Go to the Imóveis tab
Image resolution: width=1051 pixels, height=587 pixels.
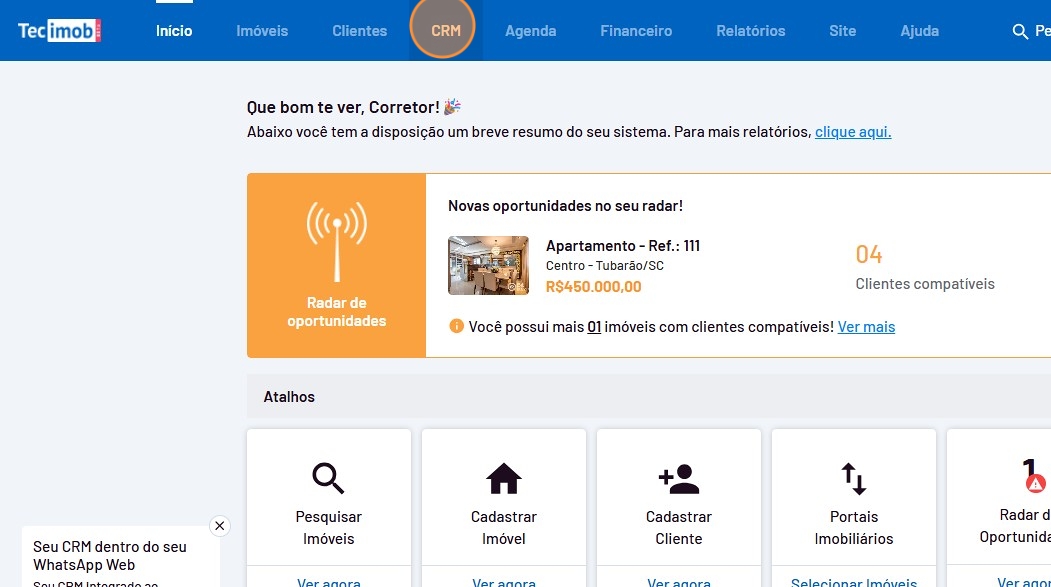262,31
